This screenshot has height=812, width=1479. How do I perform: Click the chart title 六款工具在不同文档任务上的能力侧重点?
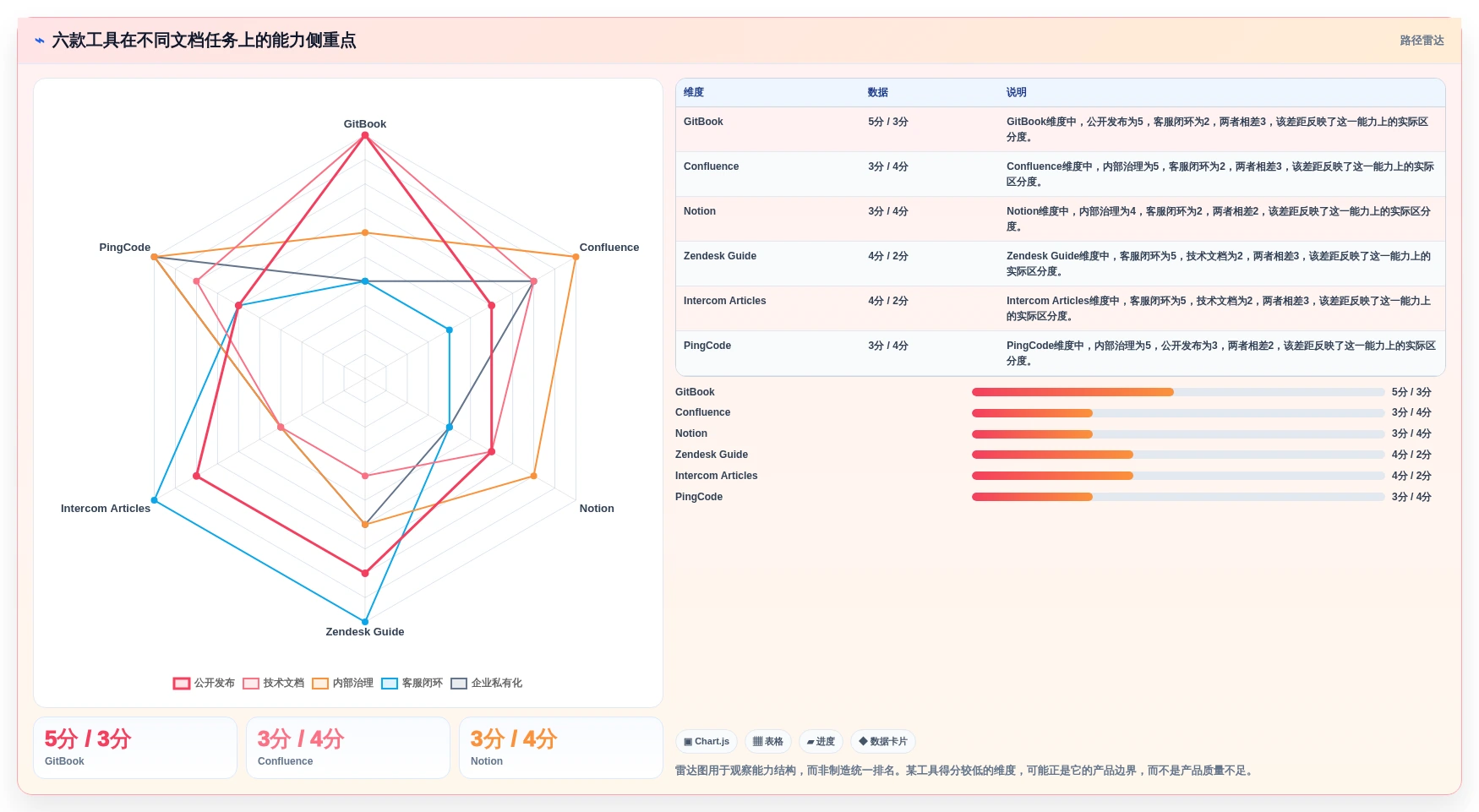204,41
